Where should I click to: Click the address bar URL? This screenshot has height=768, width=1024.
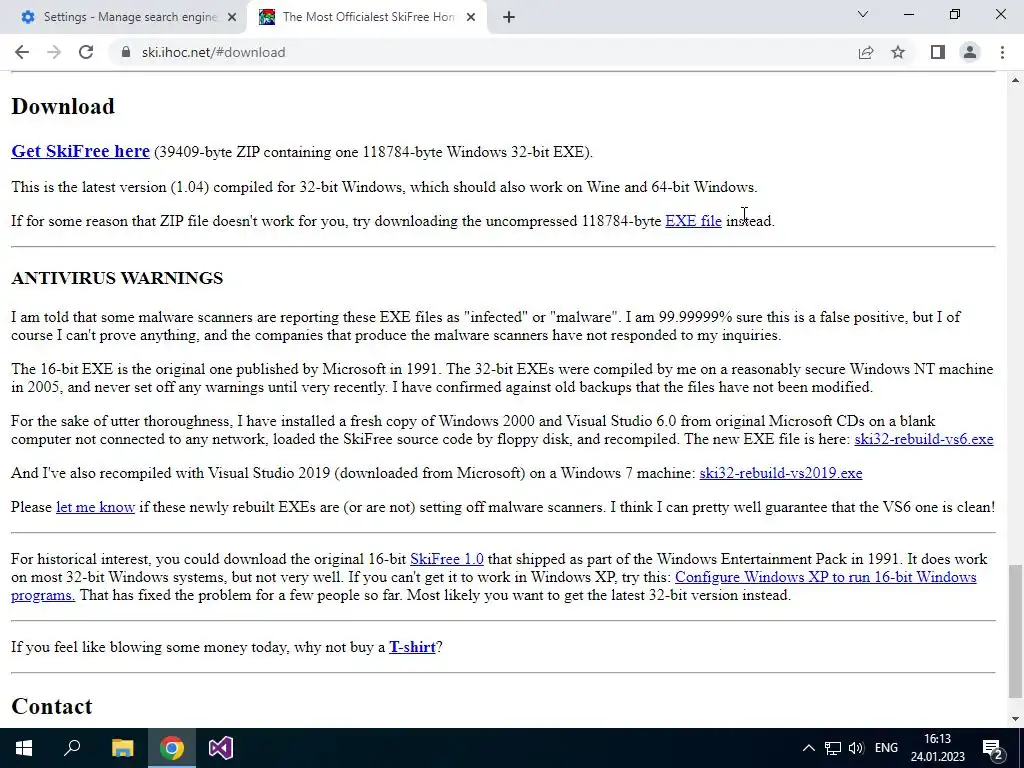(x=214, y=52)
